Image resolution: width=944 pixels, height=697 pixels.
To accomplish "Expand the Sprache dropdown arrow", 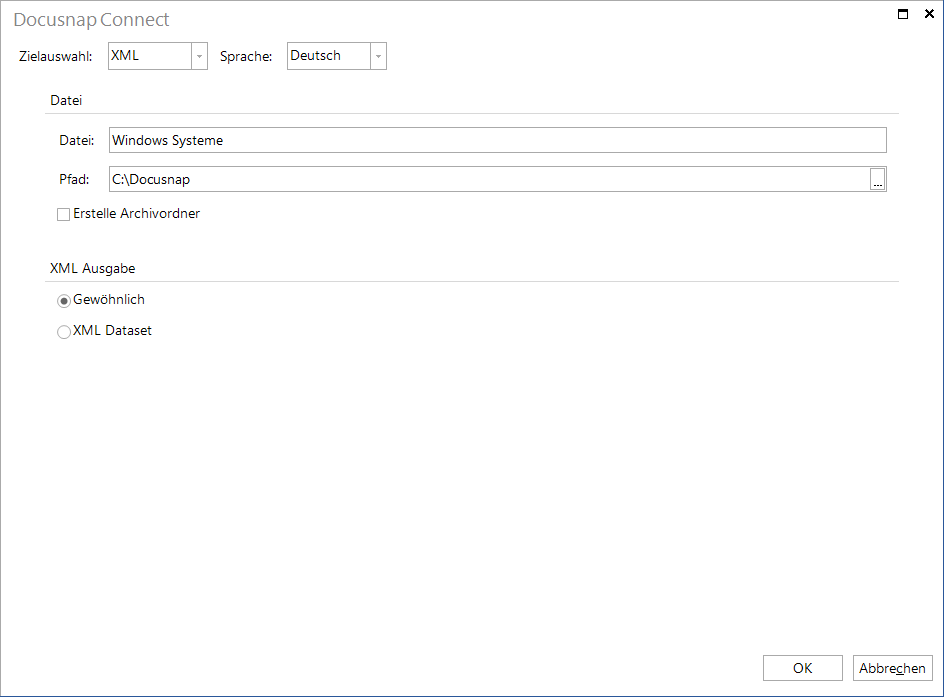I will coord(378,56).
